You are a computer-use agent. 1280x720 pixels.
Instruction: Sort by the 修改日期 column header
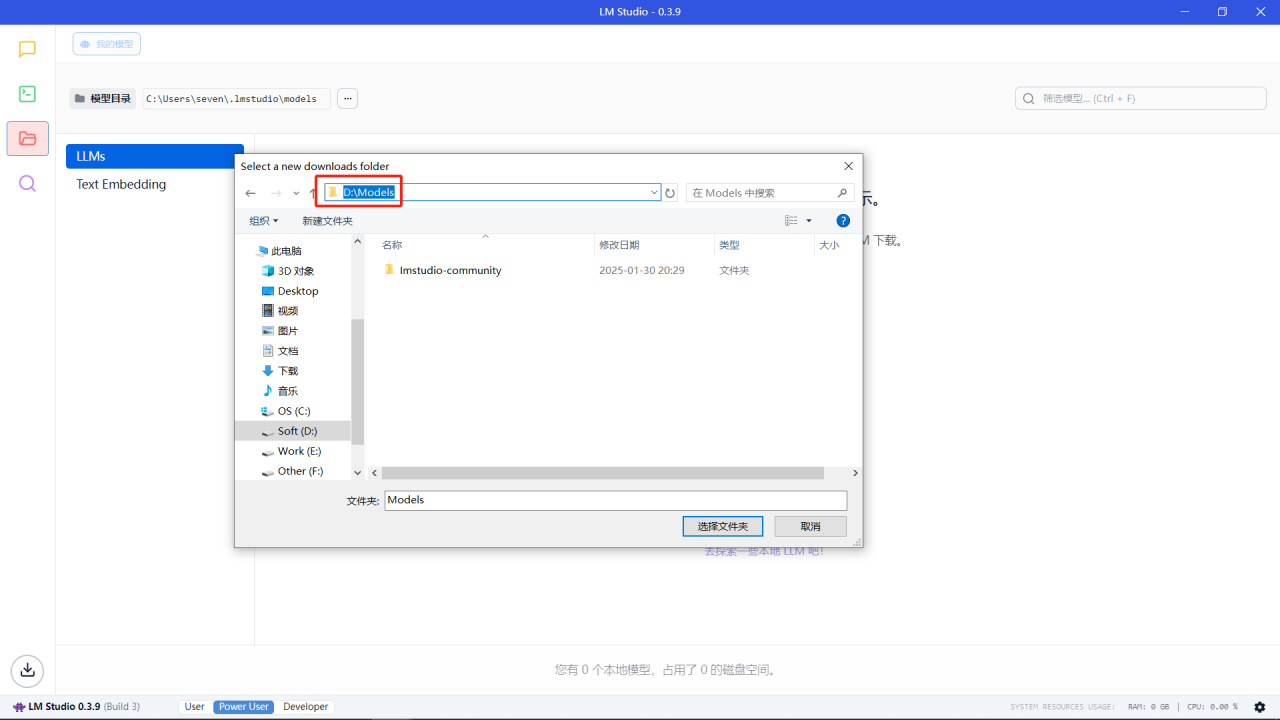pyautogui.click(x=619, y=245)
